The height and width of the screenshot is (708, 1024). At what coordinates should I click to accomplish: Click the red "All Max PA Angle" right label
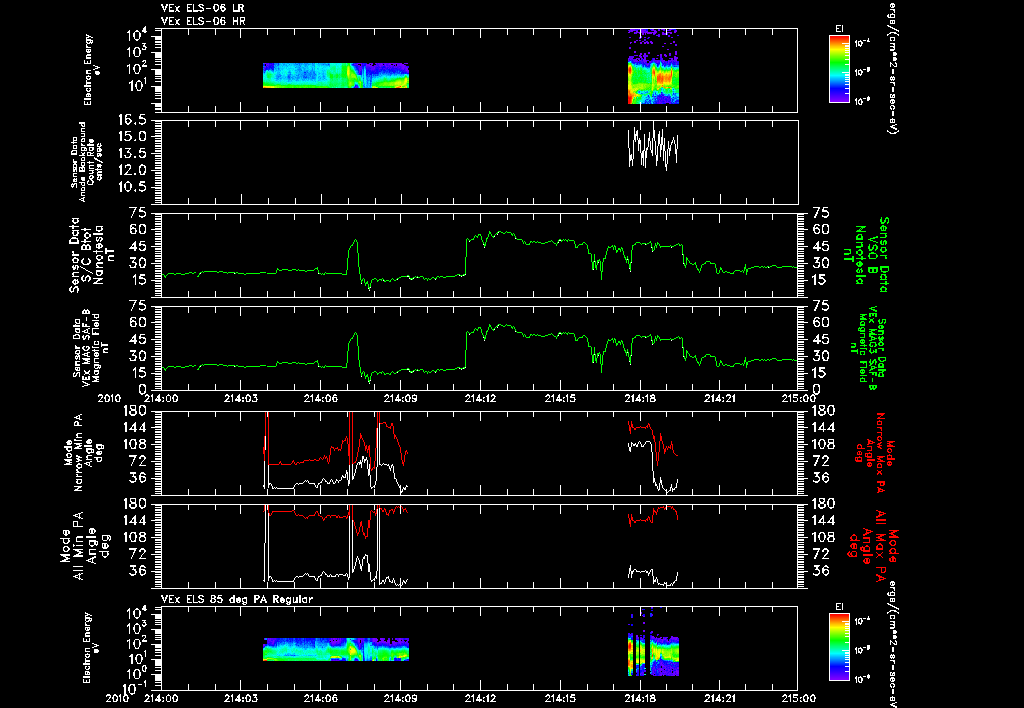tap(872, 545)
